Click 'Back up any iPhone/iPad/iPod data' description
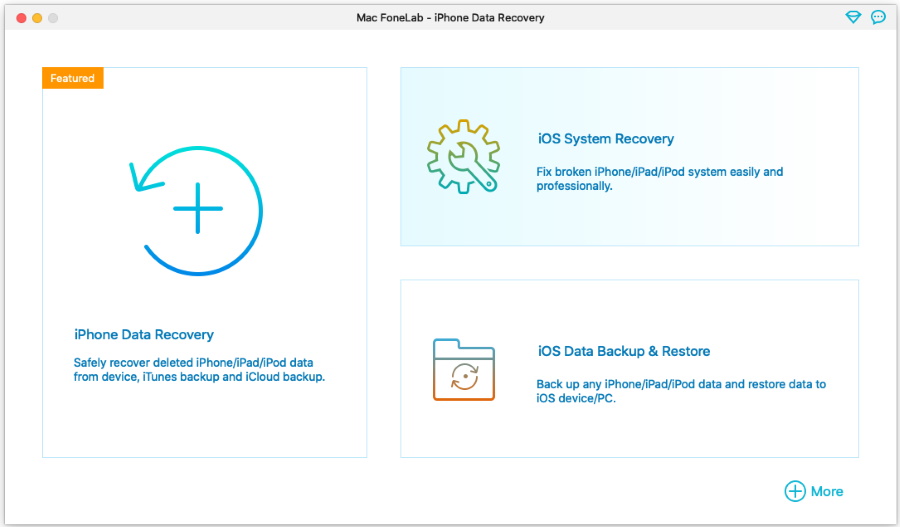This screenshot has width=900, height=527. 681,391
